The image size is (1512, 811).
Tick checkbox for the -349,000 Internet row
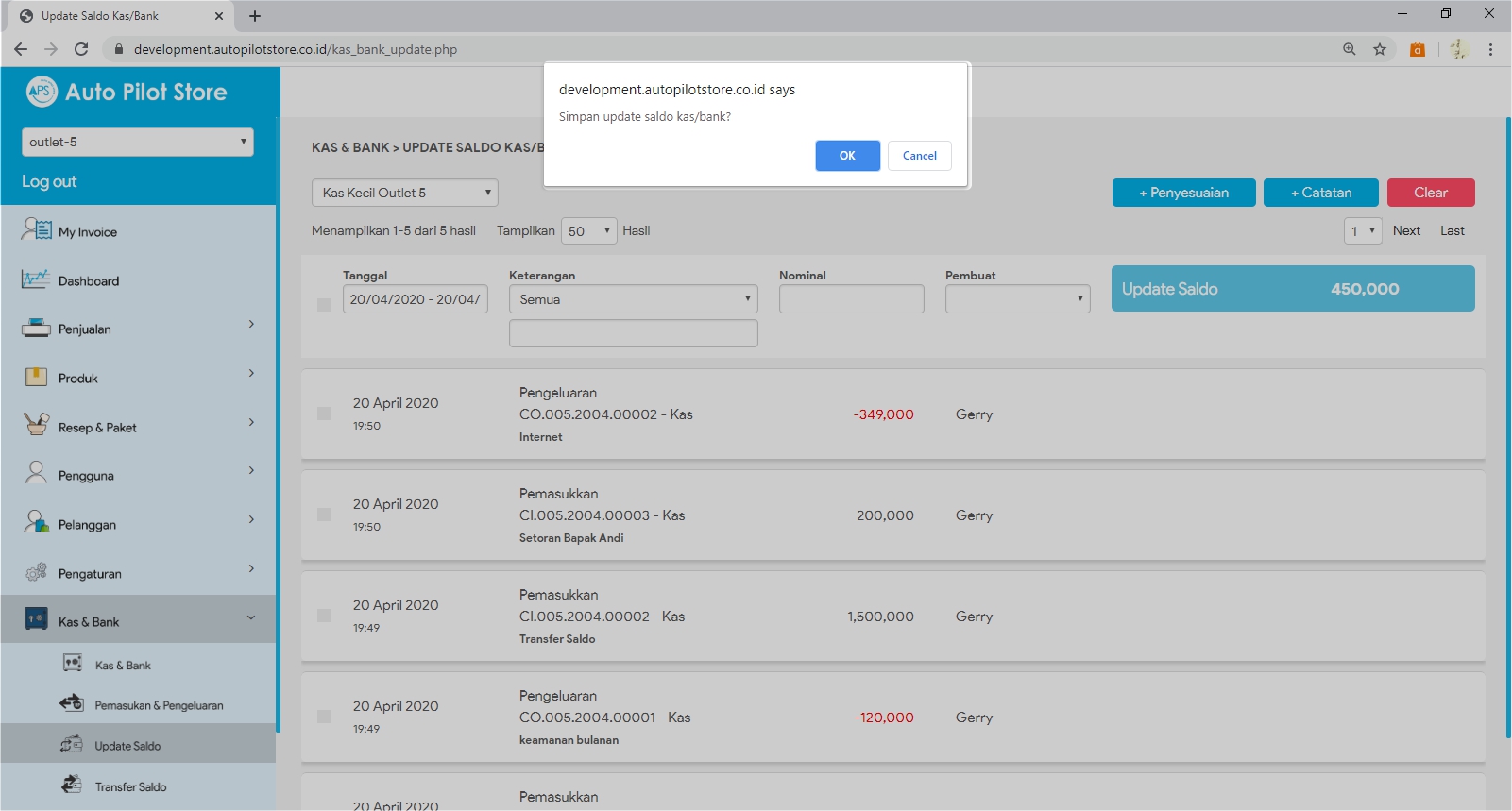coord(324,414)
